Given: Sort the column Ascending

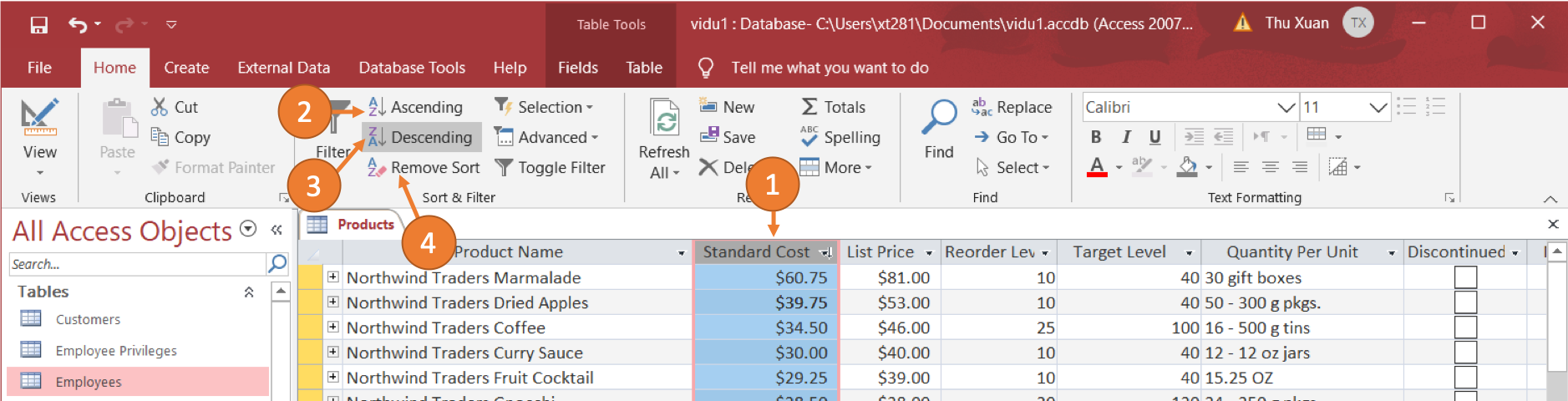Looking at the screenshot, I should click(x=415, y=107).
